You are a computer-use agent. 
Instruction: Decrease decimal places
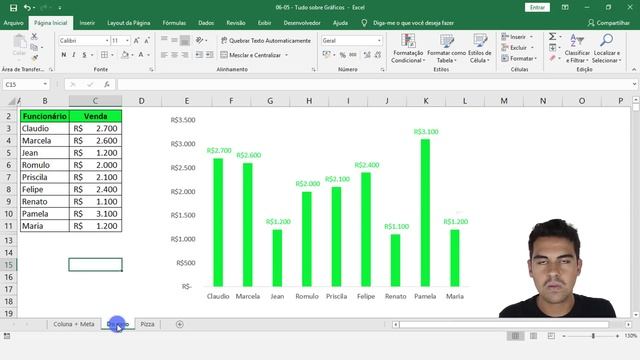pos(378,55)
